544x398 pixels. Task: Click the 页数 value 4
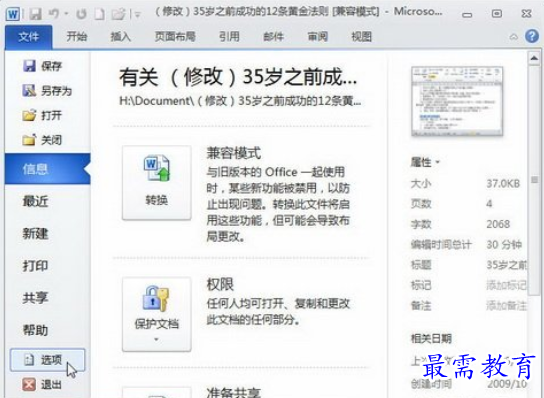(489, 203)
